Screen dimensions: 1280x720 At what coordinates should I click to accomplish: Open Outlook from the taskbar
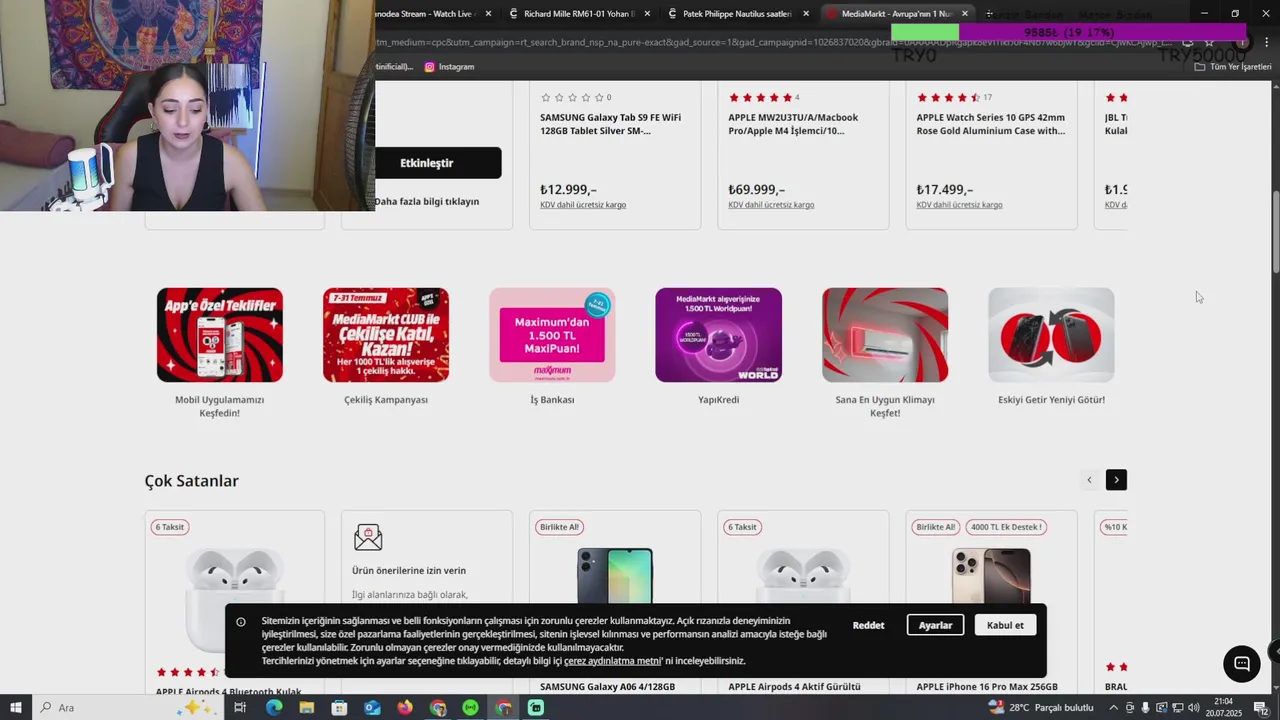[x=372, y=707]
